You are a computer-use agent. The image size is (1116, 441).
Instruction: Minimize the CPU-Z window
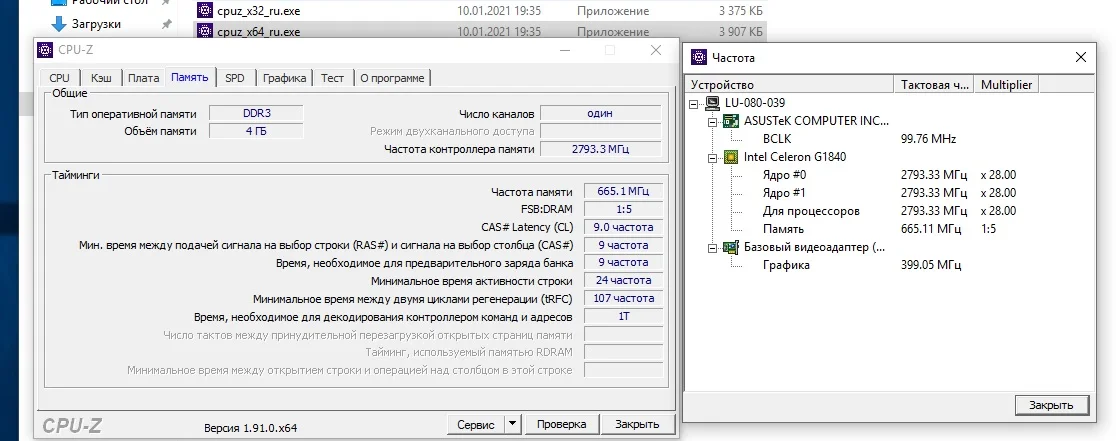click(x=564, y=50)
